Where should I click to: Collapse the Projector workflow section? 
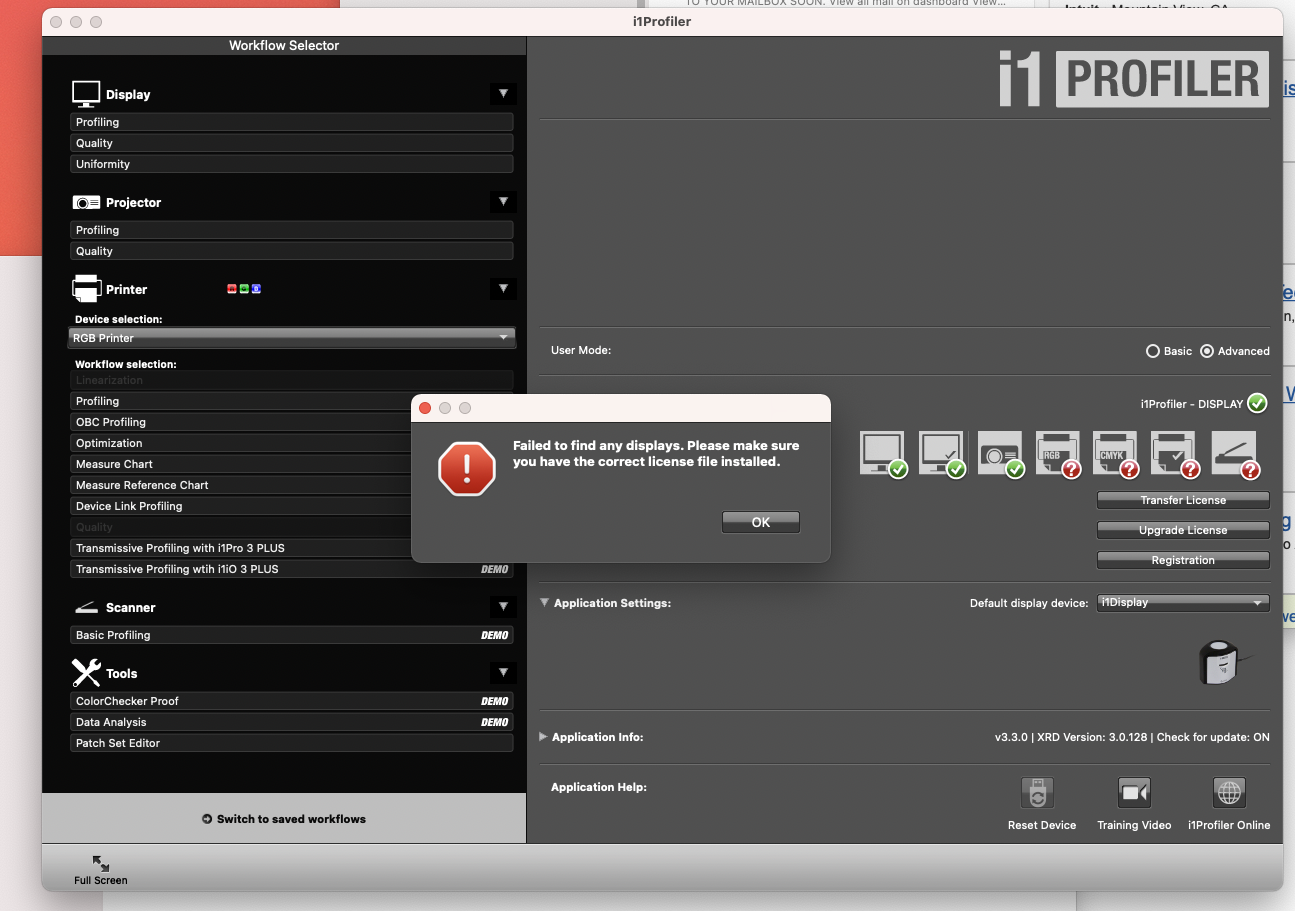point(503,202)
